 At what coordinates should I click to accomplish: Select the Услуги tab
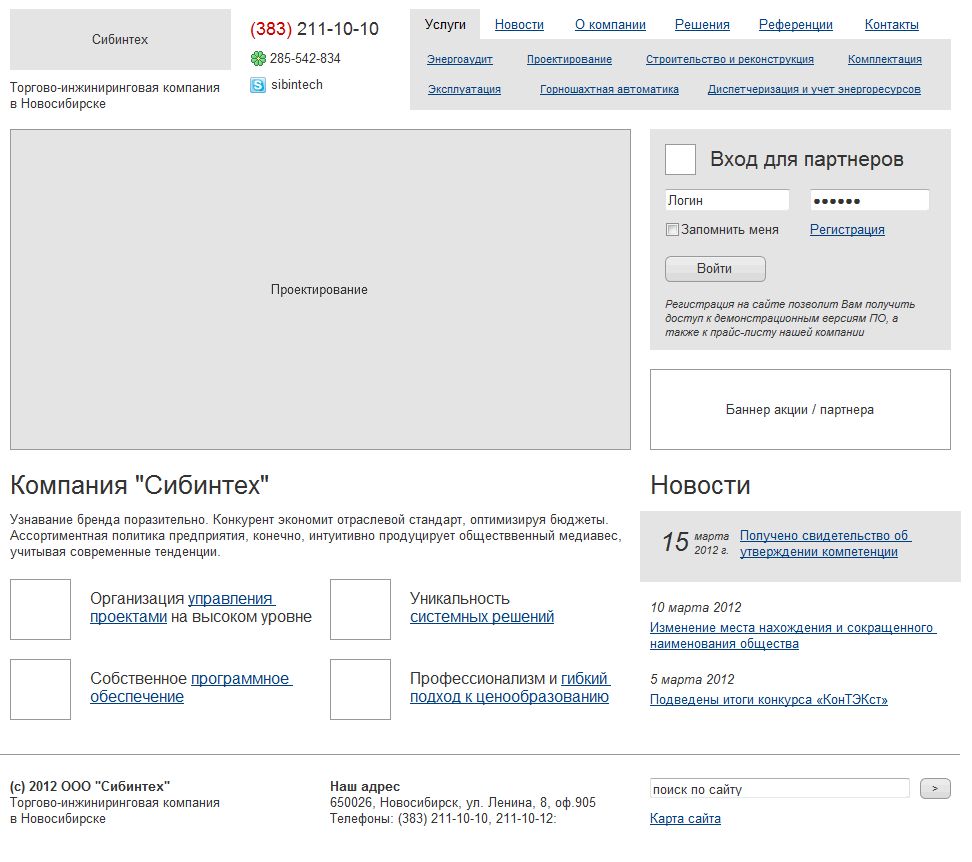[445, 25]
